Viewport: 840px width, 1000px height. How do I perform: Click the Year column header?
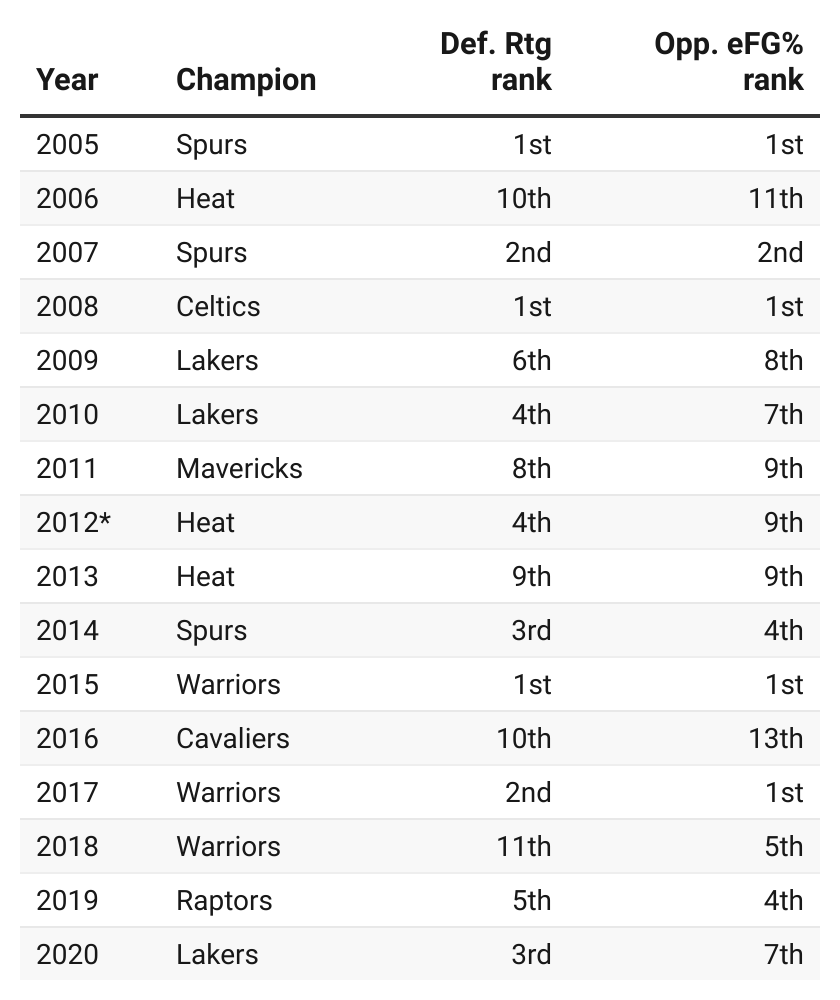[x=67, y=80]
